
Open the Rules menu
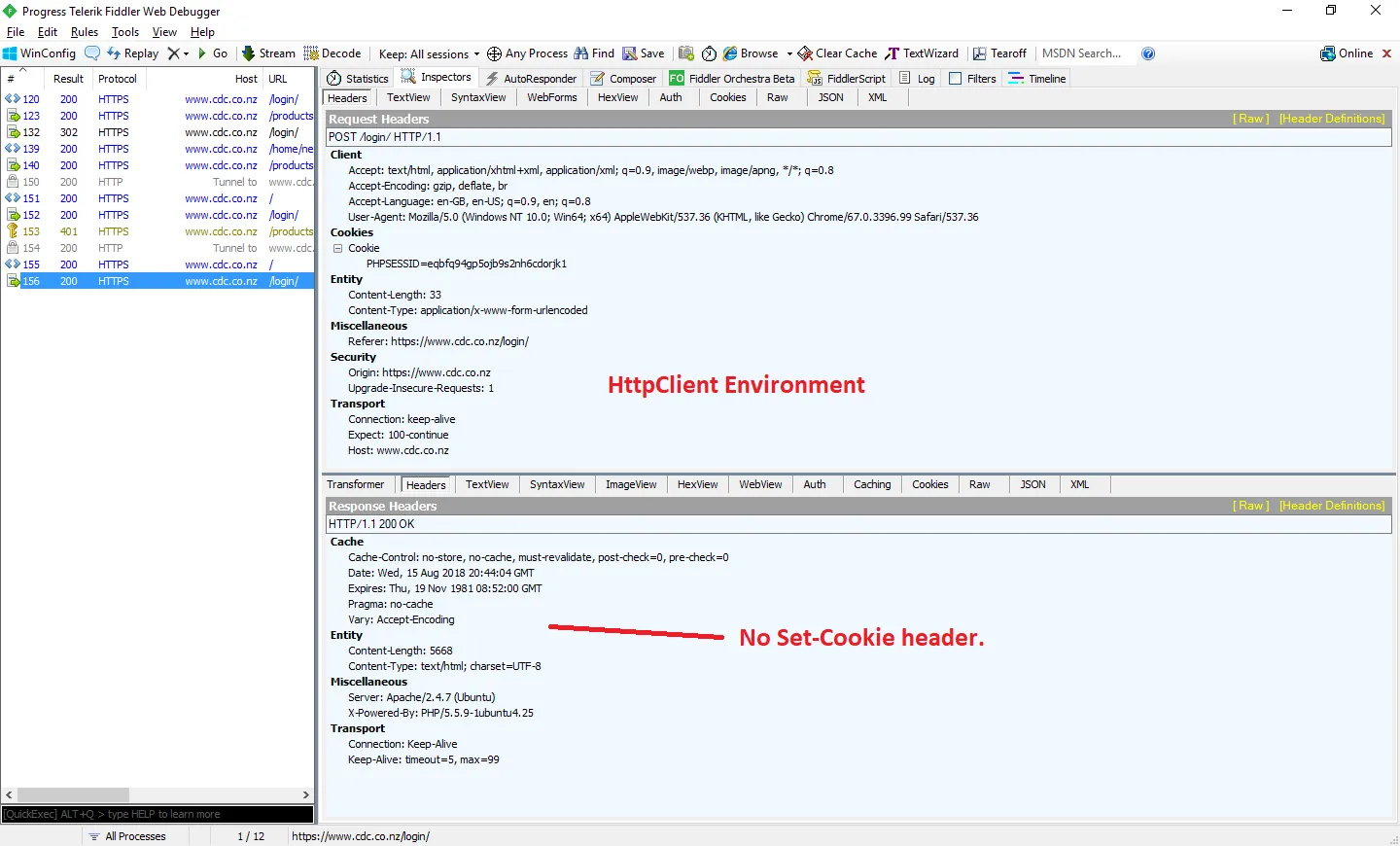tap(85, 32)
